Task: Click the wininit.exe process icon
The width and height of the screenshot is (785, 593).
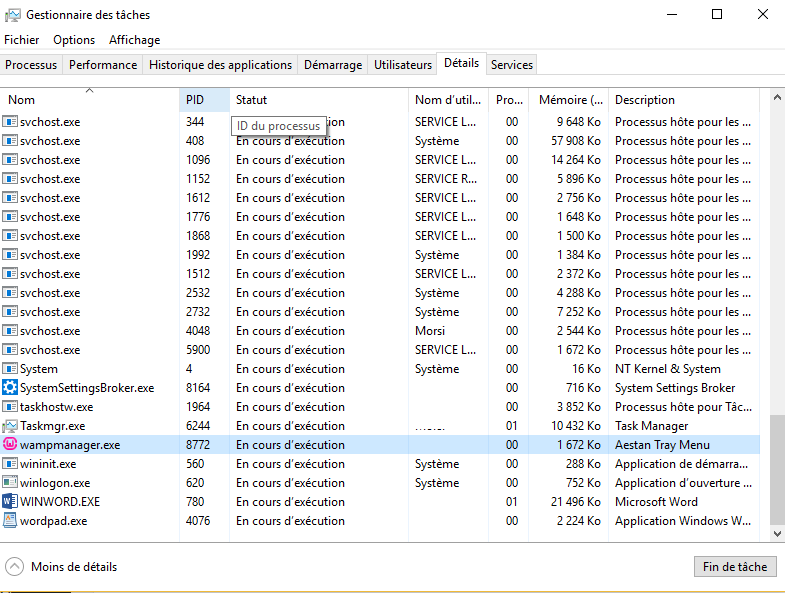Action: coord(10,464)
